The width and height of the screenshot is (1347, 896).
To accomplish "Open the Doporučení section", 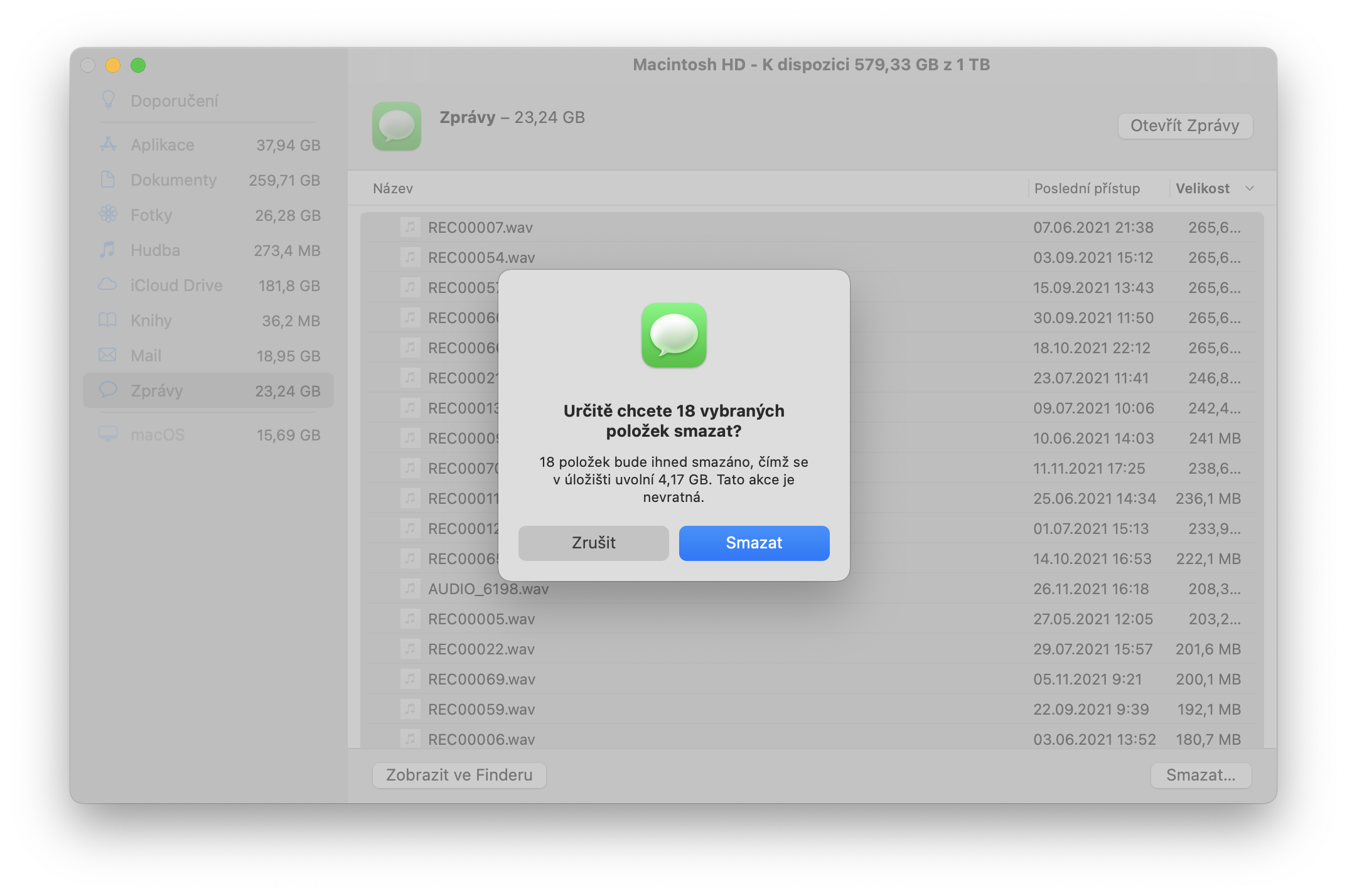I will click(174, 100).
